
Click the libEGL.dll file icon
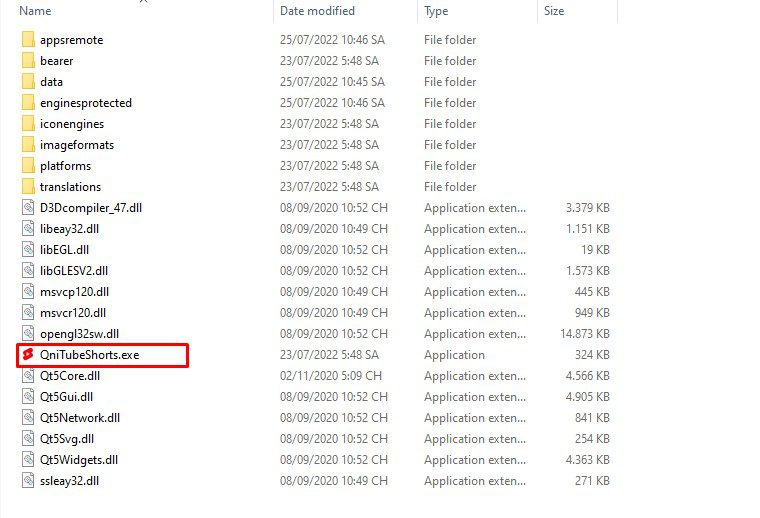click(x=28, y=250)
